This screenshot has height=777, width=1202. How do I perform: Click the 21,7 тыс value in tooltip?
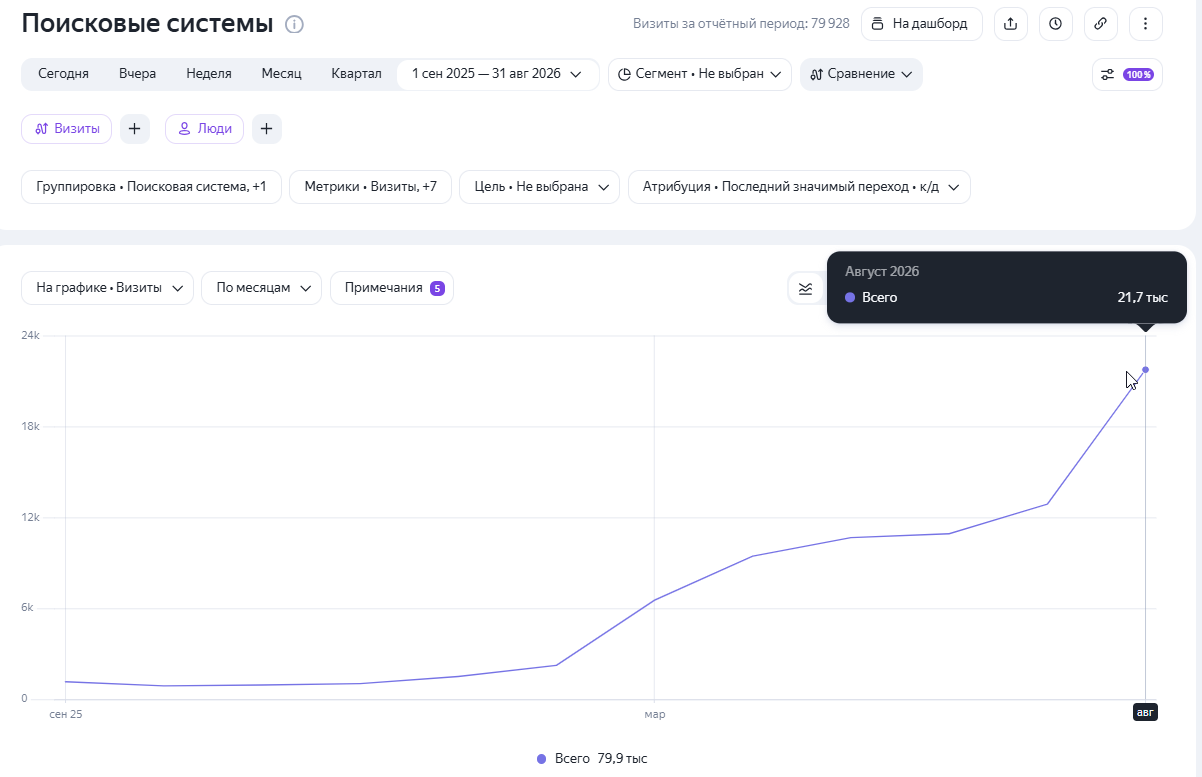point(1142,298)
